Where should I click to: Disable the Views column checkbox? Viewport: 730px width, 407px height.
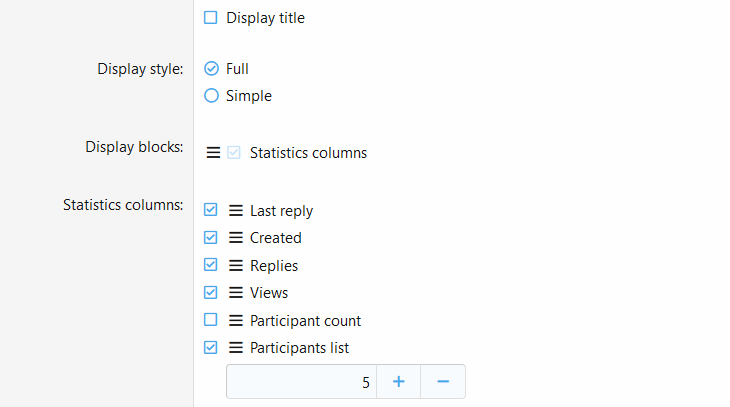[210, 292]
